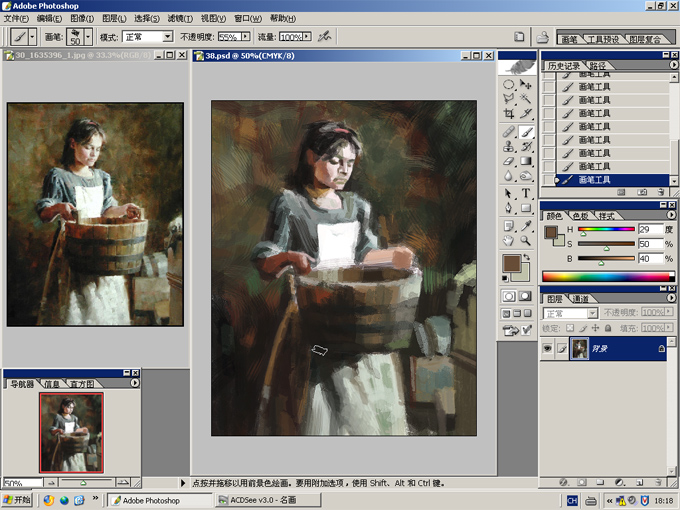Delete current history state with trash button
This screenshot has height=510, width=680.
(x=660, y=192)
